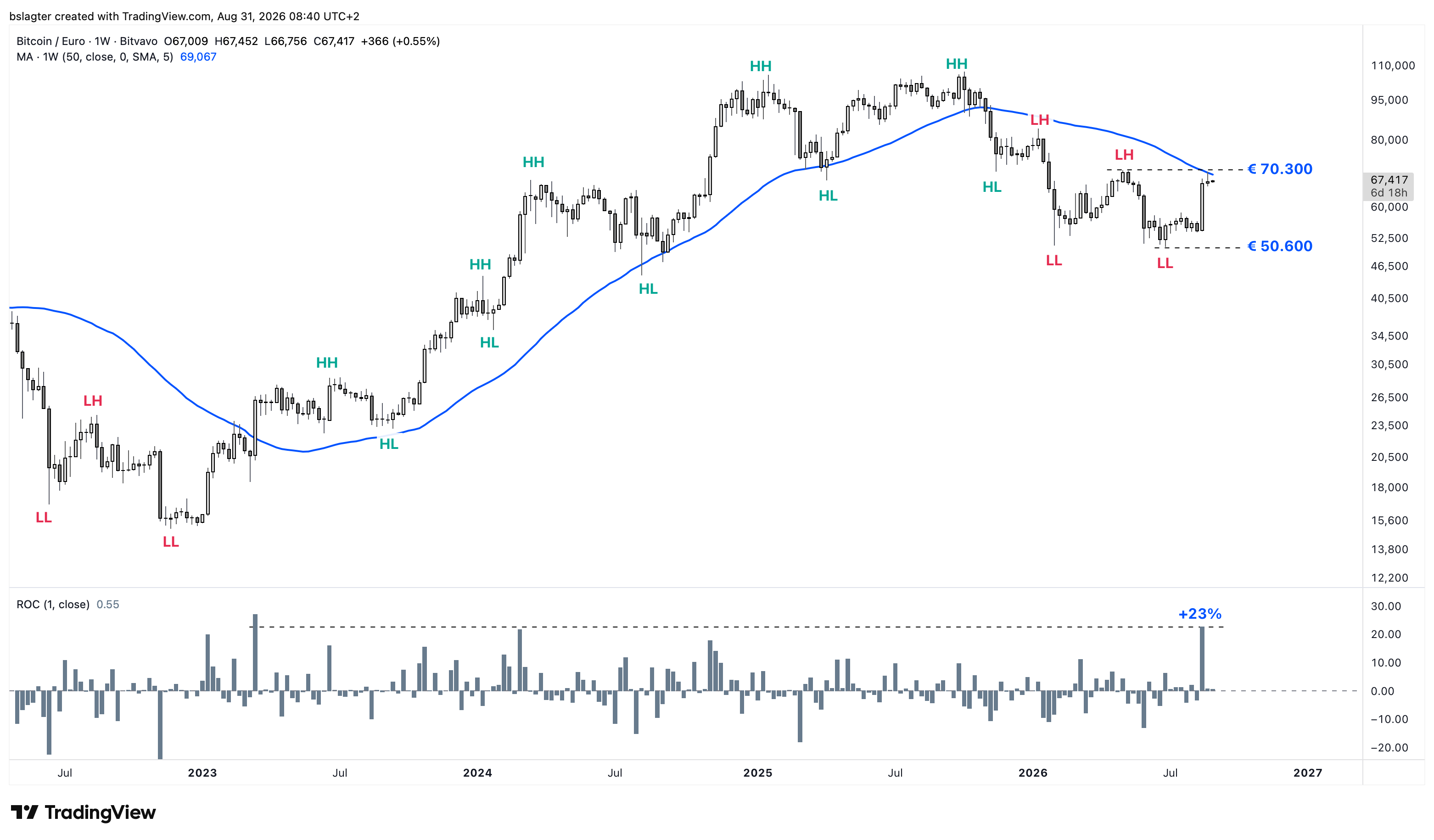This screenshot has width=1434, height=840.
Task: Click the LL label below the € 50.600 line
Action: 1165,263
